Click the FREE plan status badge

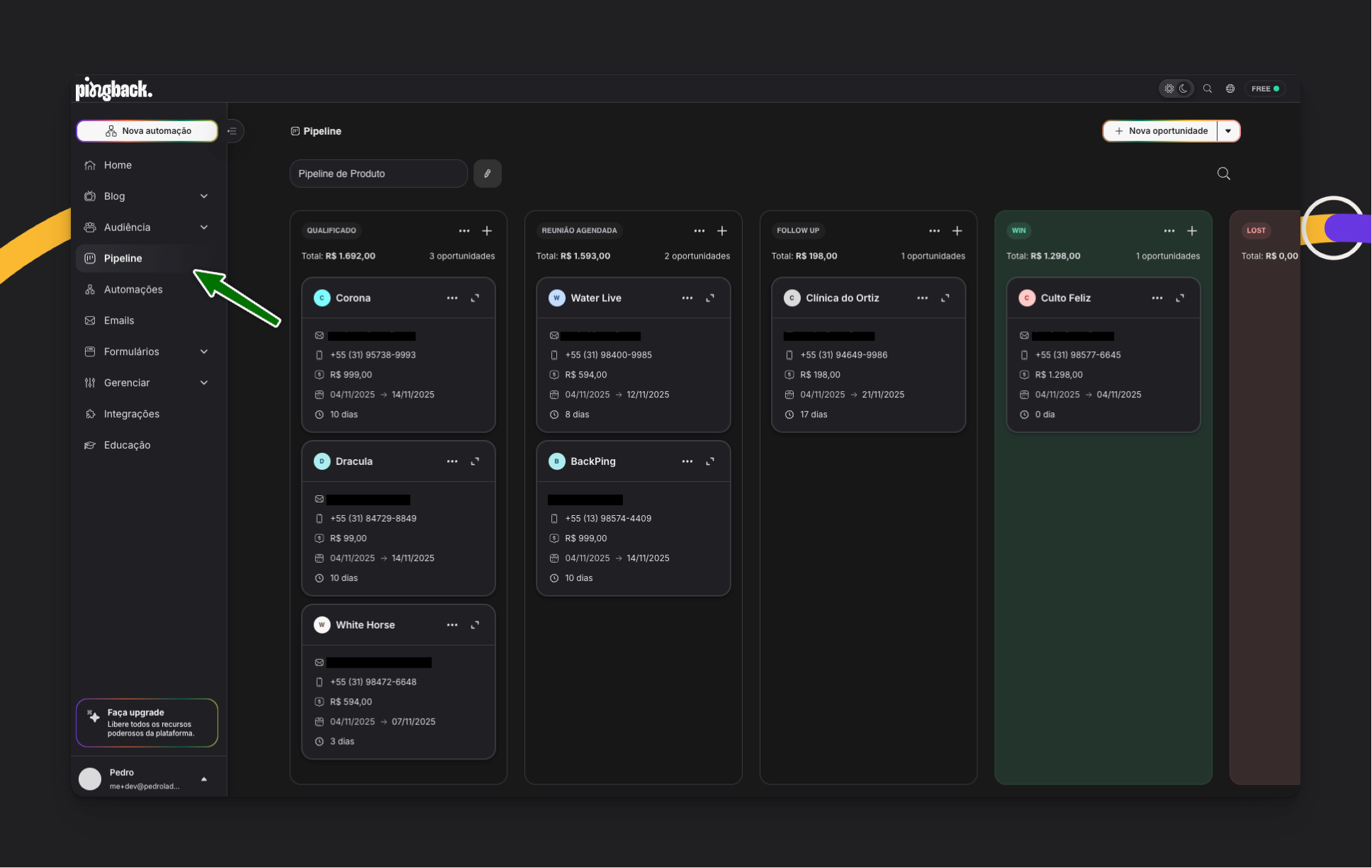coord(1264,89)
